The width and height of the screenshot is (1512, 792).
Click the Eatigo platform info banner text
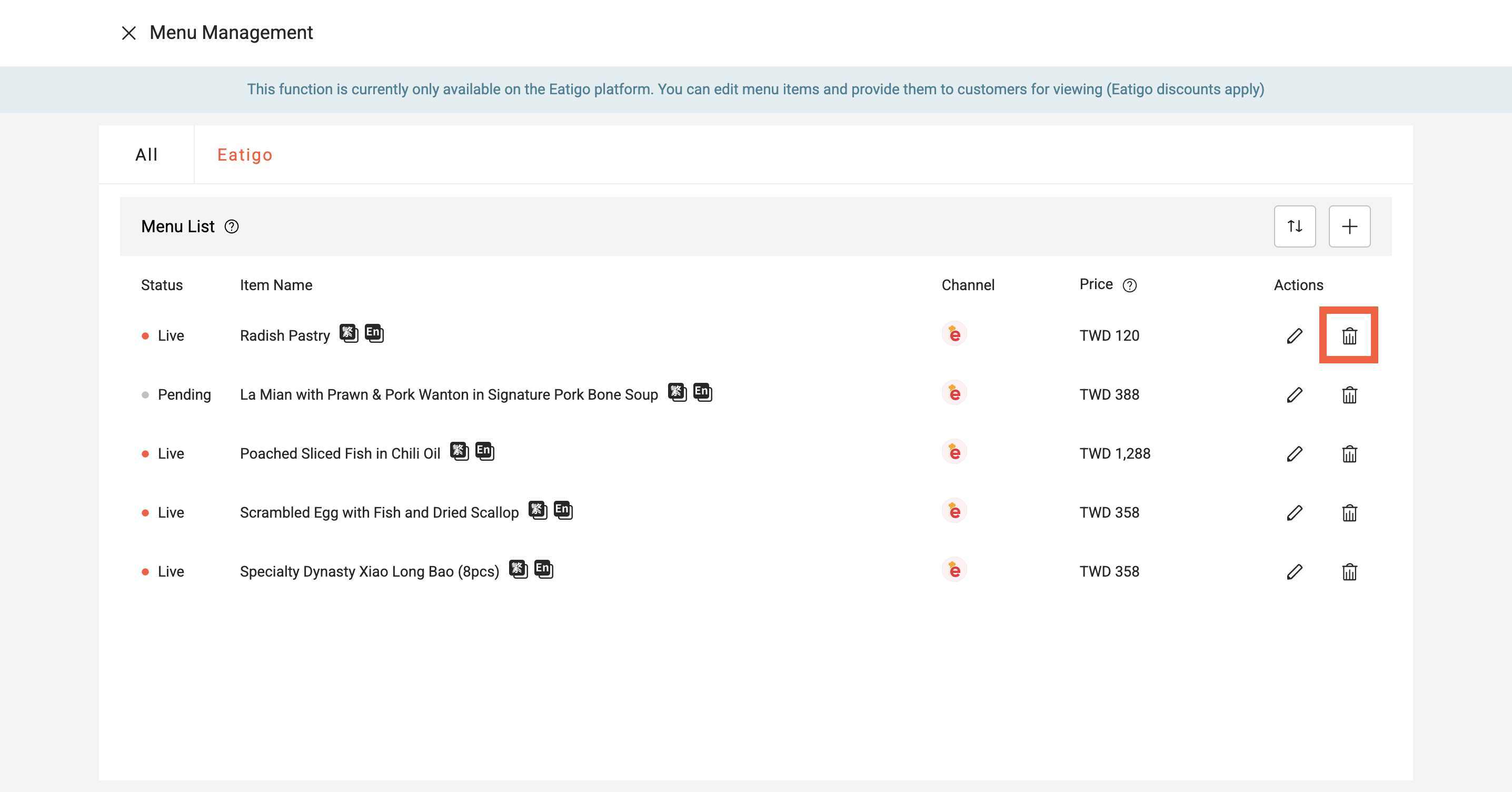coord(755,89)
